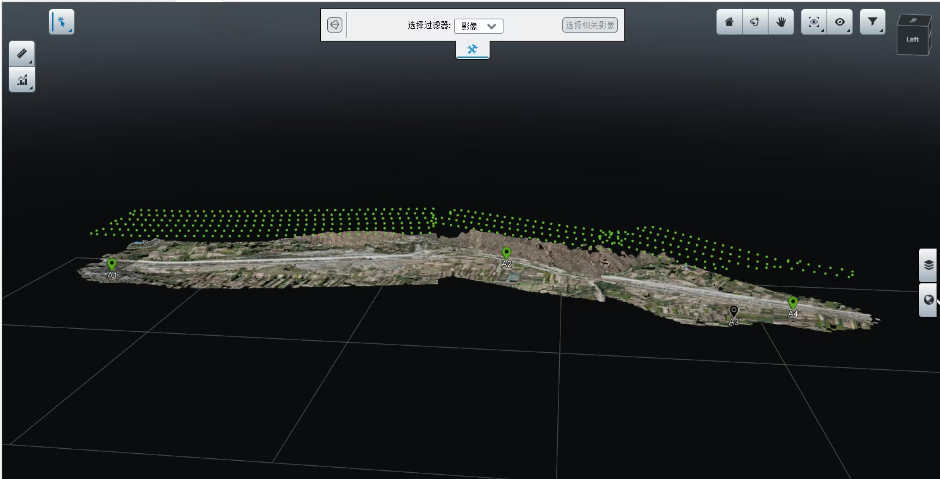Open the 影像 filter dropdown

click(x=478, y=26)
